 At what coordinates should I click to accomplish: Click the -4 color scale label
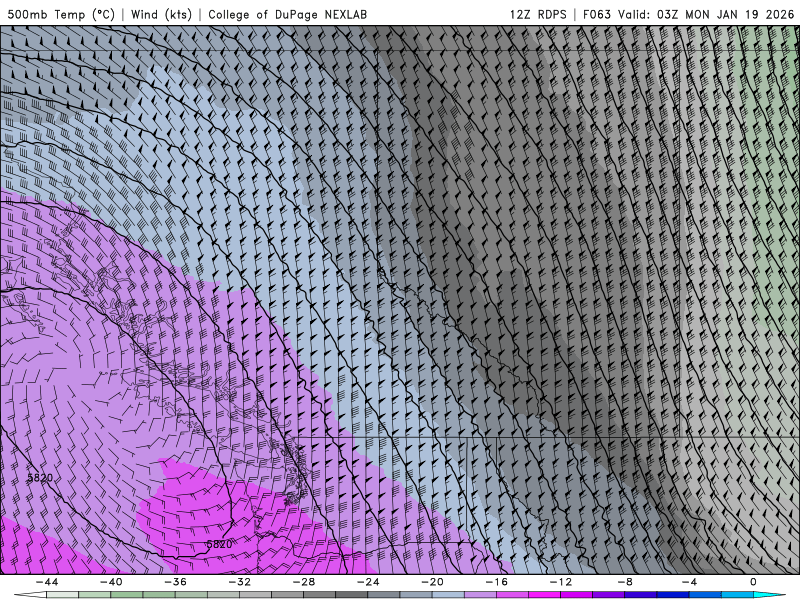689,582
